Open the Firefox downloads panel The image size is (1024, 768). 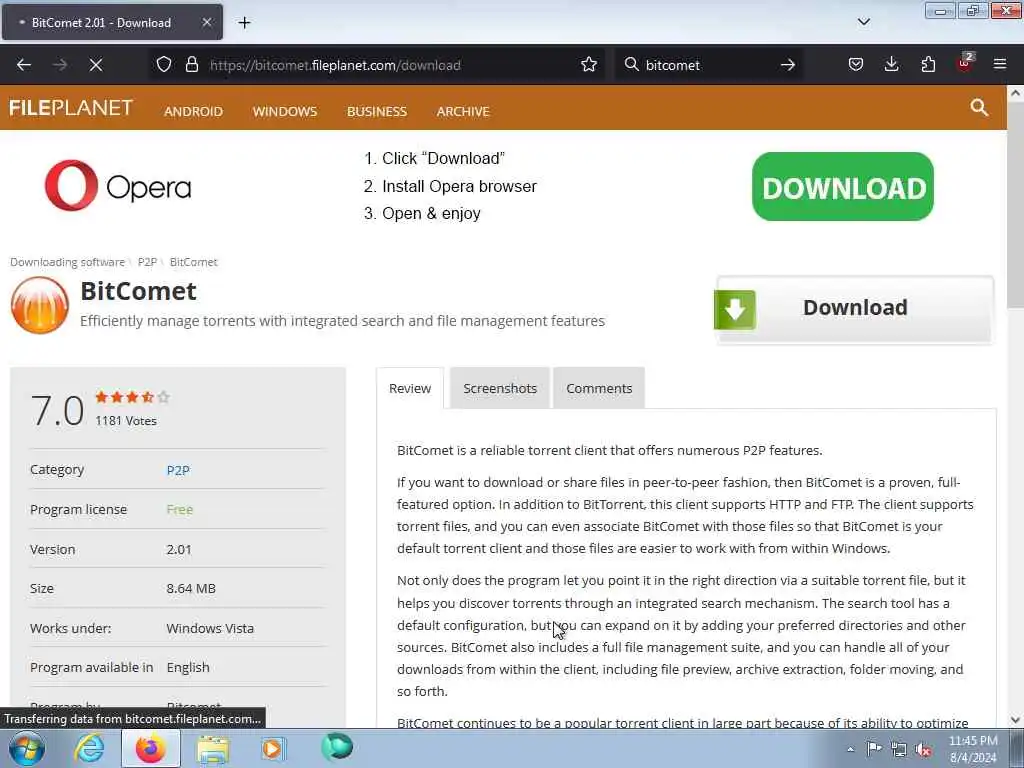click(x=891, y=65)
